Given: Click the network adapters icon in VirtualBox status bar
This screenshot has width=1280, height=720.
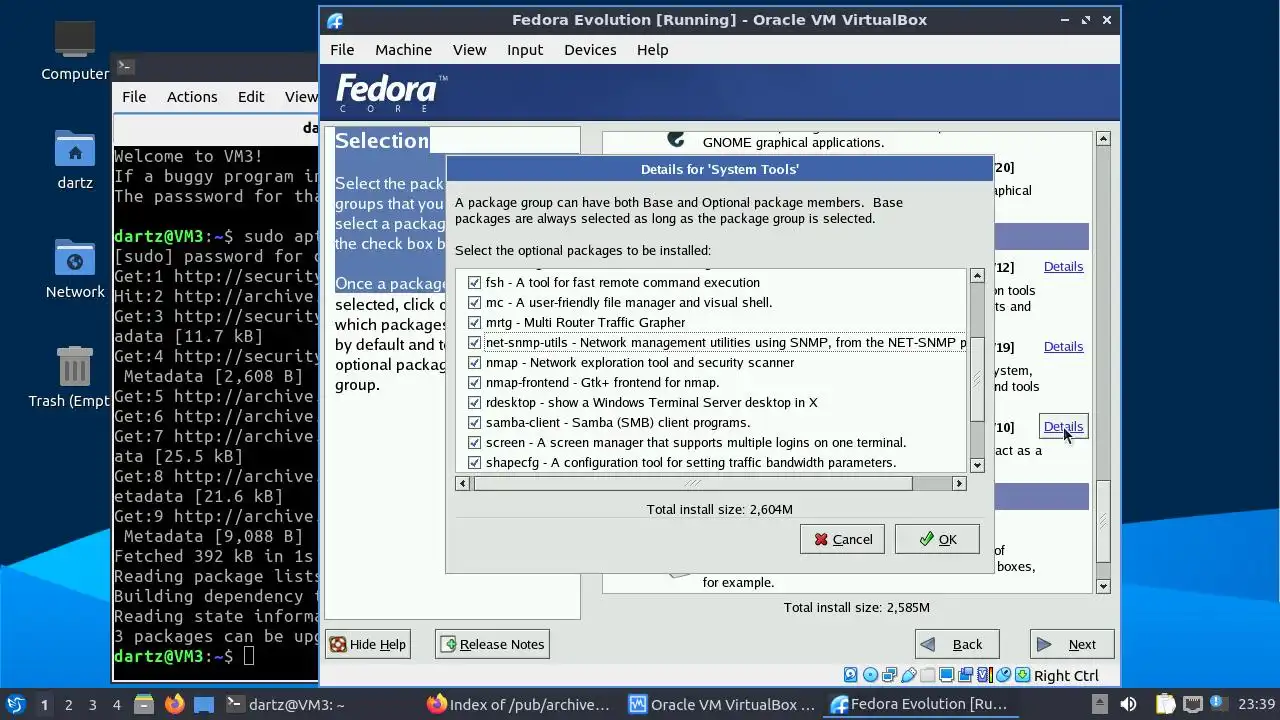Looking at the screenshot, I should 889,675.
